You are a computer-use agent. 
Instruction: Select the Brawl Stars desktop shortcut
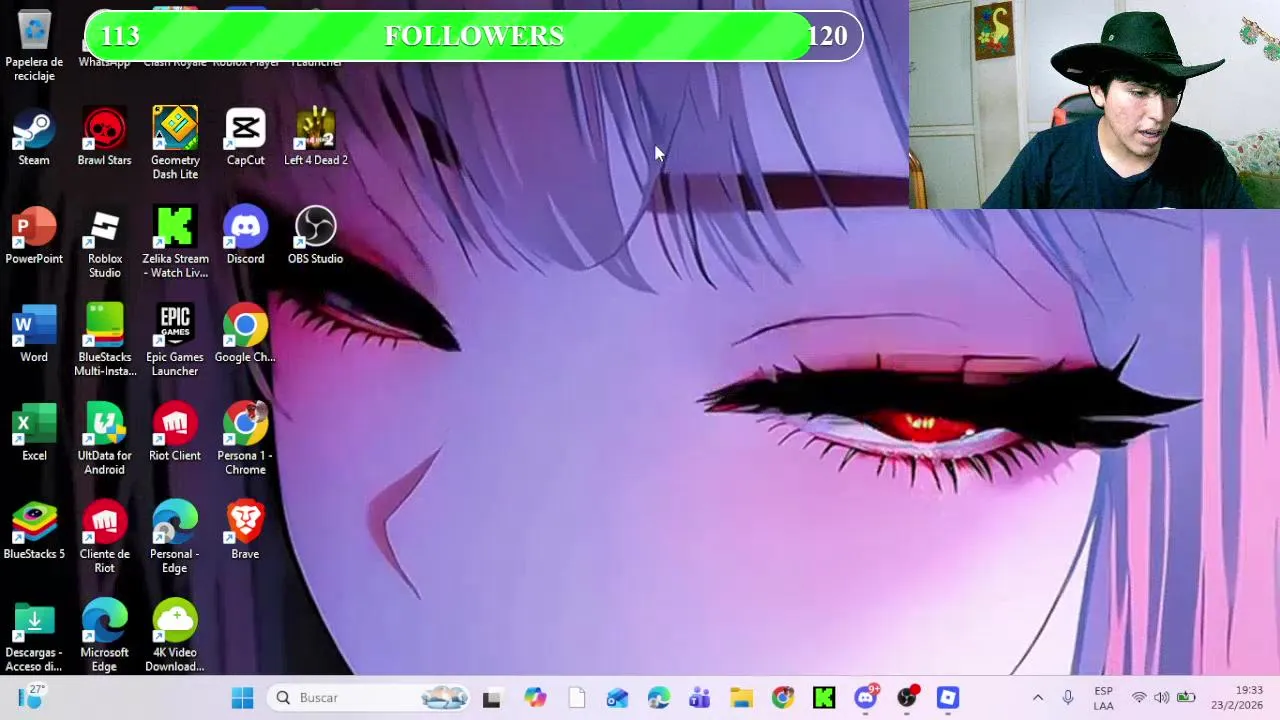click(x=104, y=138)
